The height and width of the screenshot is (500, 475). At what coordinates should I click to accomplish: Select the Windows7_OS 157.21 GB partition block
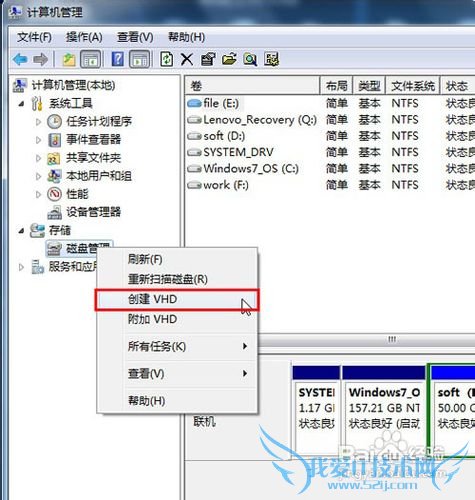pyautogui.click(x=384, y=411)
